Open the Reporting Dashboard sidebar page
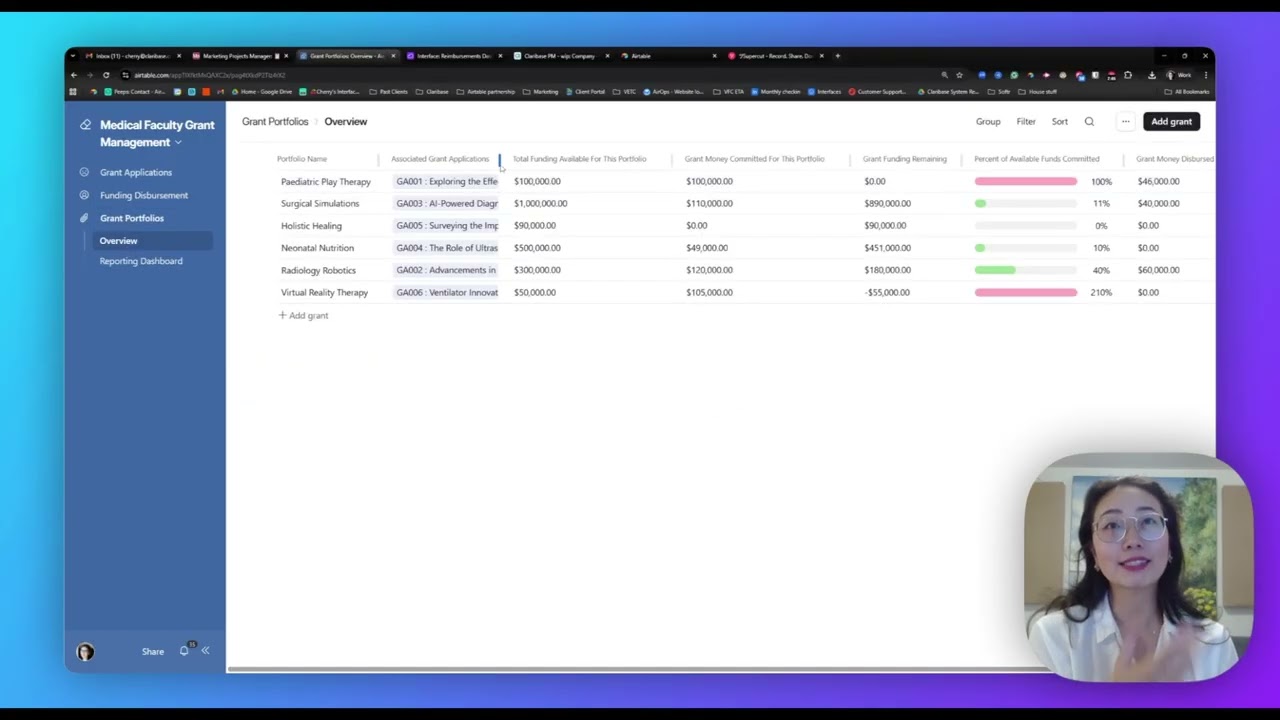 [x=141, y=261]
